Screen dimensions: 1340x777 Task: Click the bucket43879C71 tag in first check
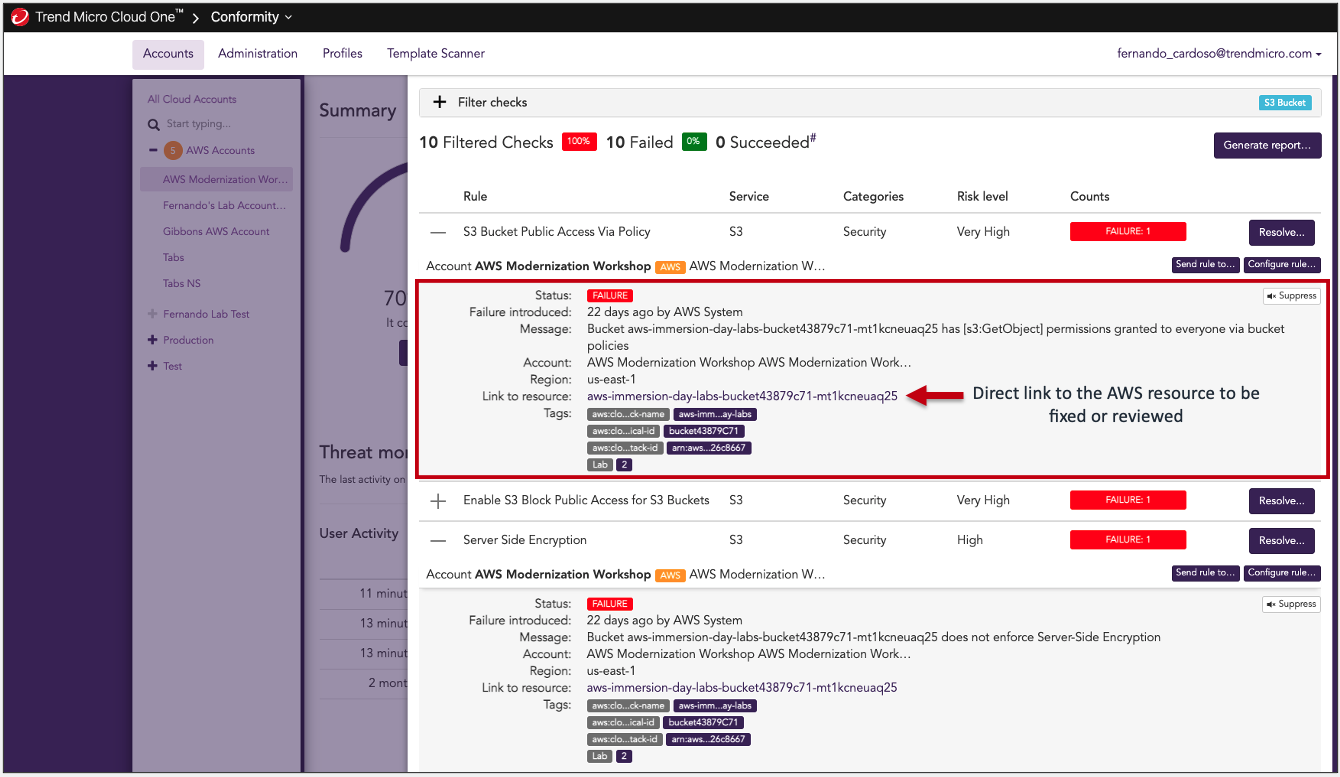tap(704, 431)
